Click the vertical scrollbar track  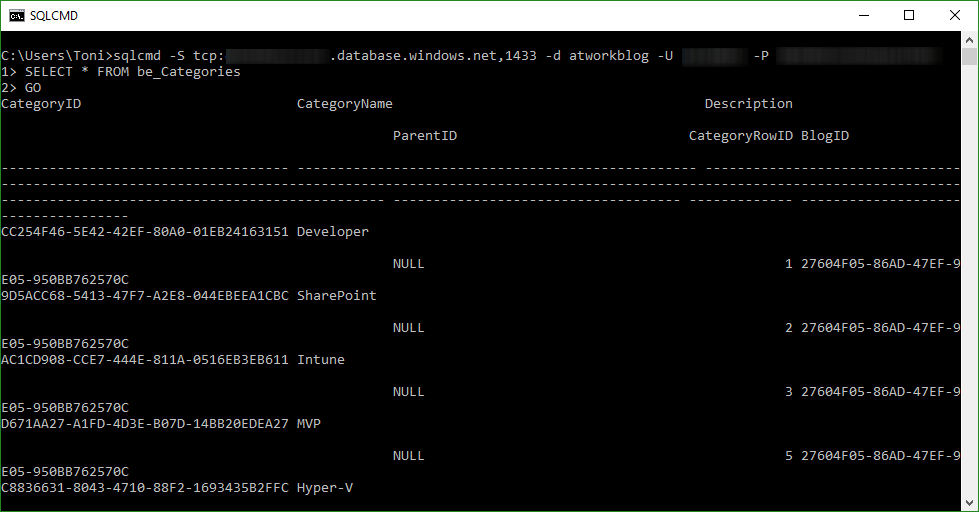point(969,300)
